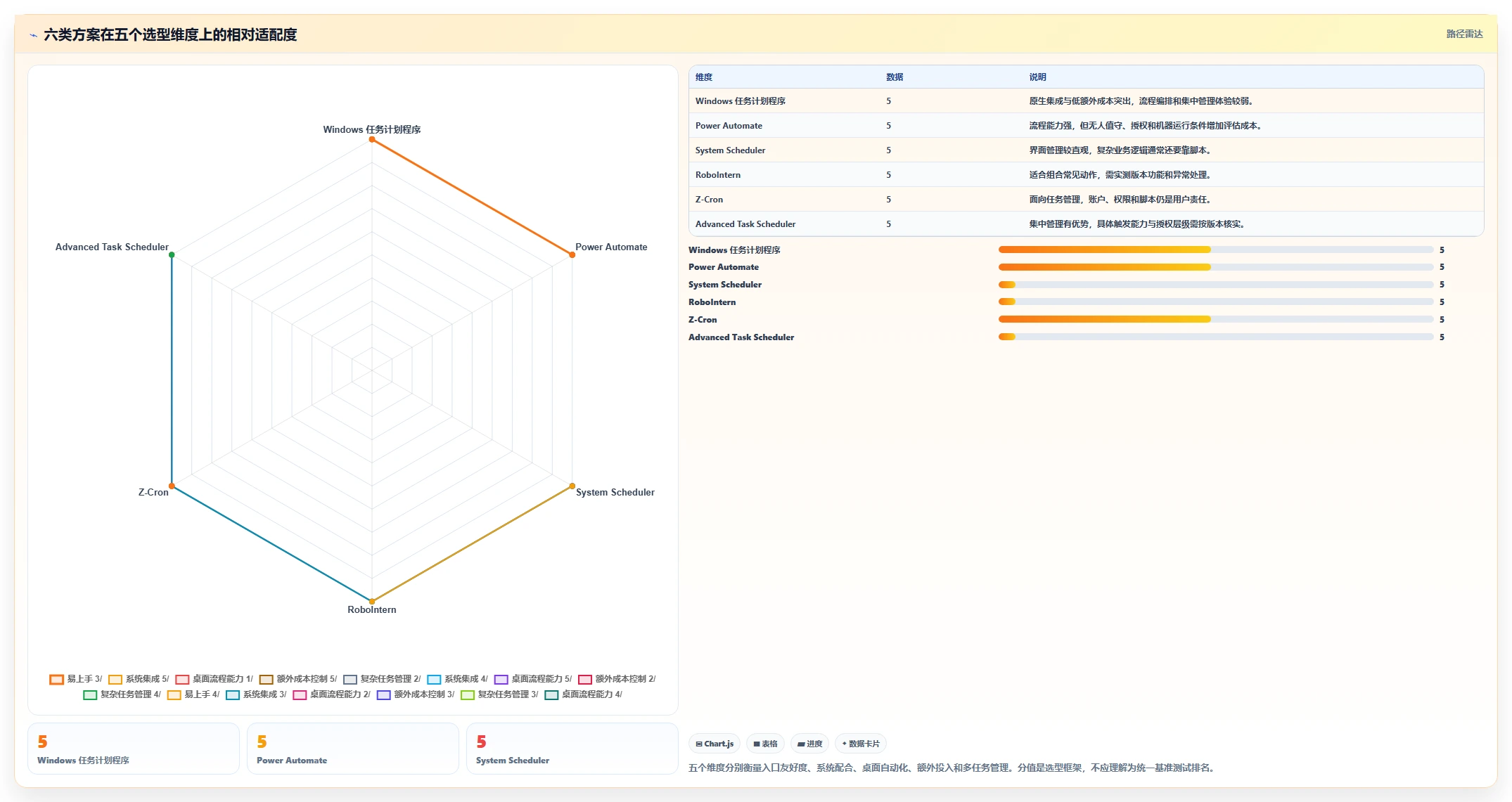Viewport: 1512px width, 802px height.
Task: Toggle the 额外成本控制 2/ legend entry
Action: (x=617, y=679)
